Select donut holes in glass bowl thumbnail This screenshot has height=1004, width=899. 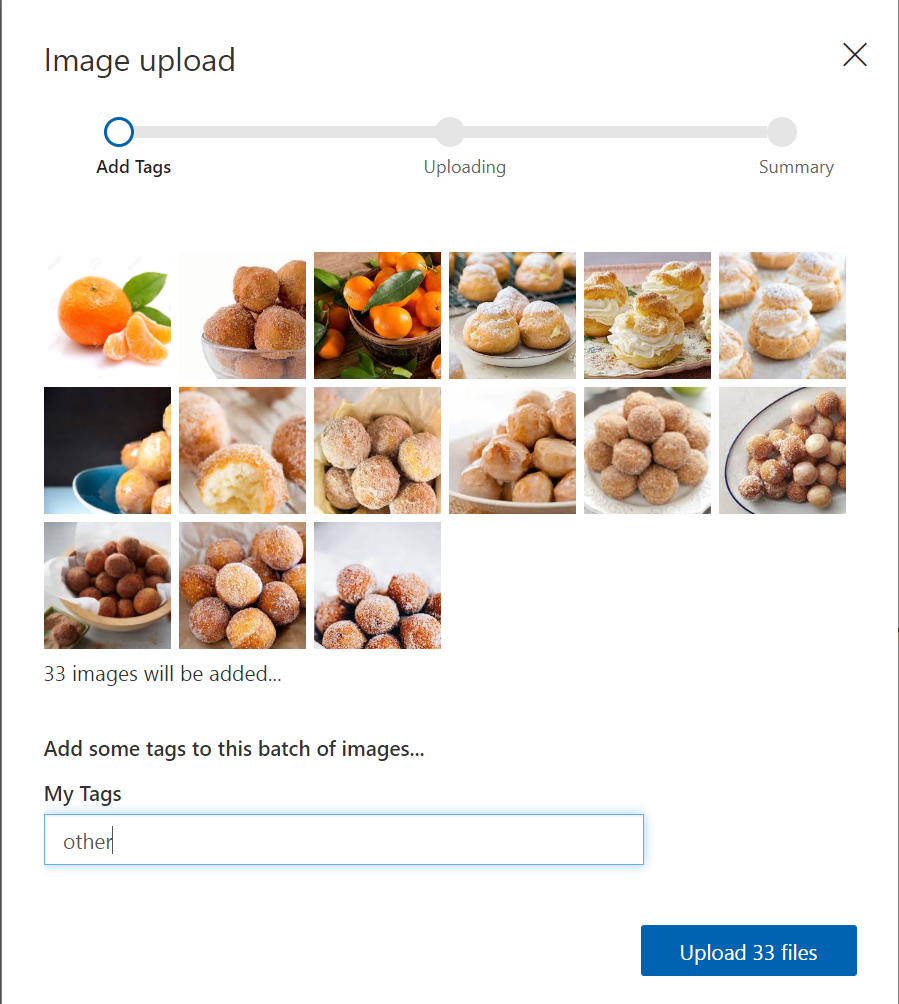243,316
